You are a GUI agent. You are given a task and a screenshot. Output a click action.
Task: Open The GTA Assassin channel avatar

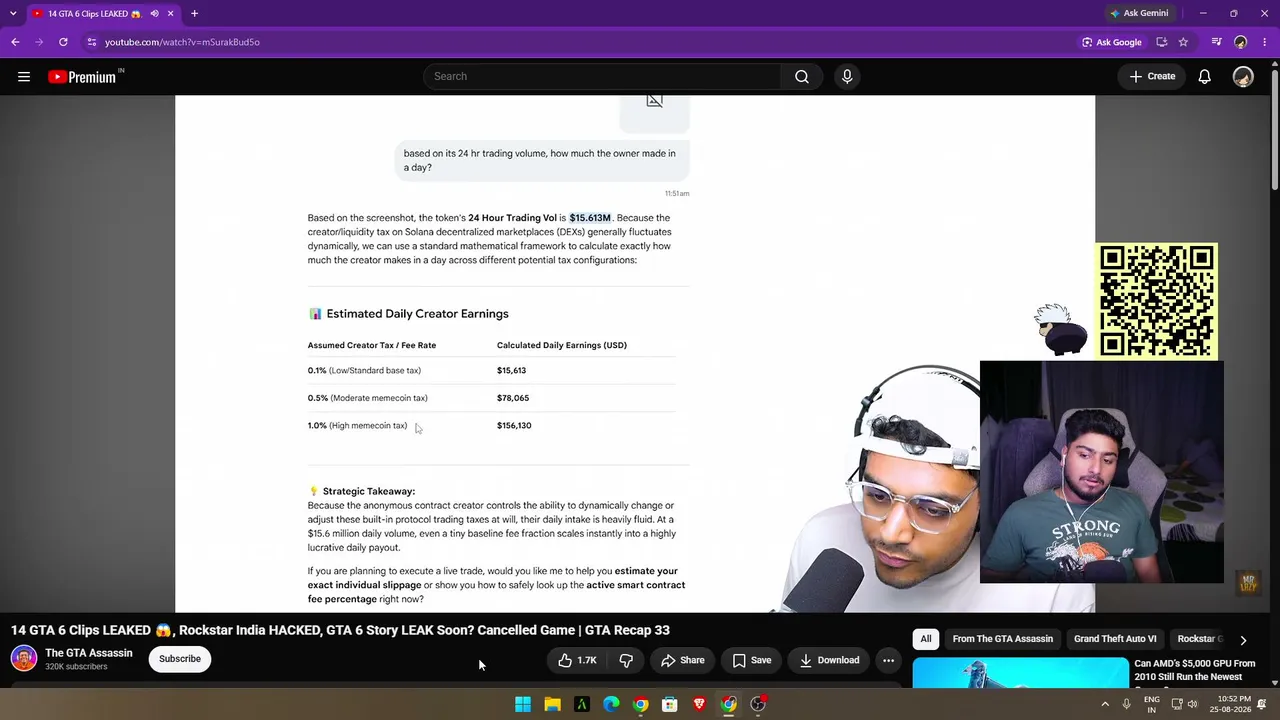[24, 659]
